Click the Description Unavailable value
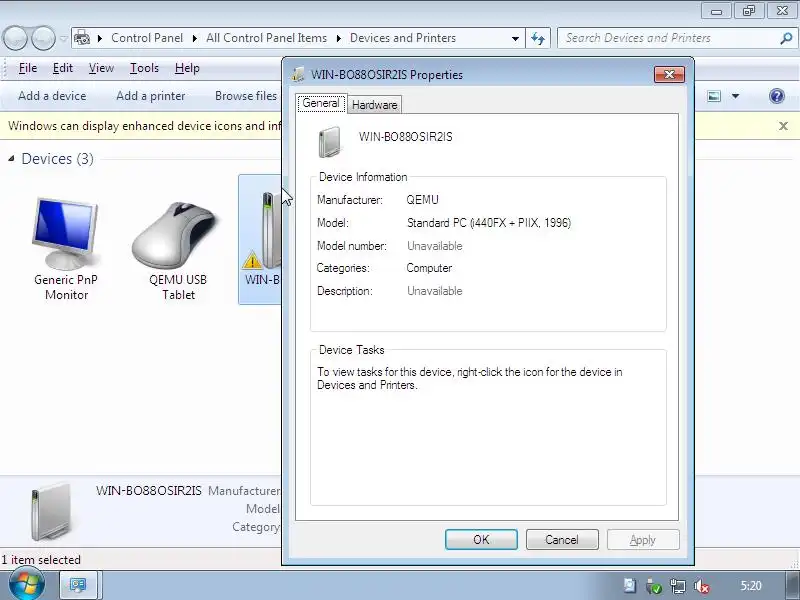The height and width of the screenshot is (600, 800). pyautogui.click(x=435, y=291)
